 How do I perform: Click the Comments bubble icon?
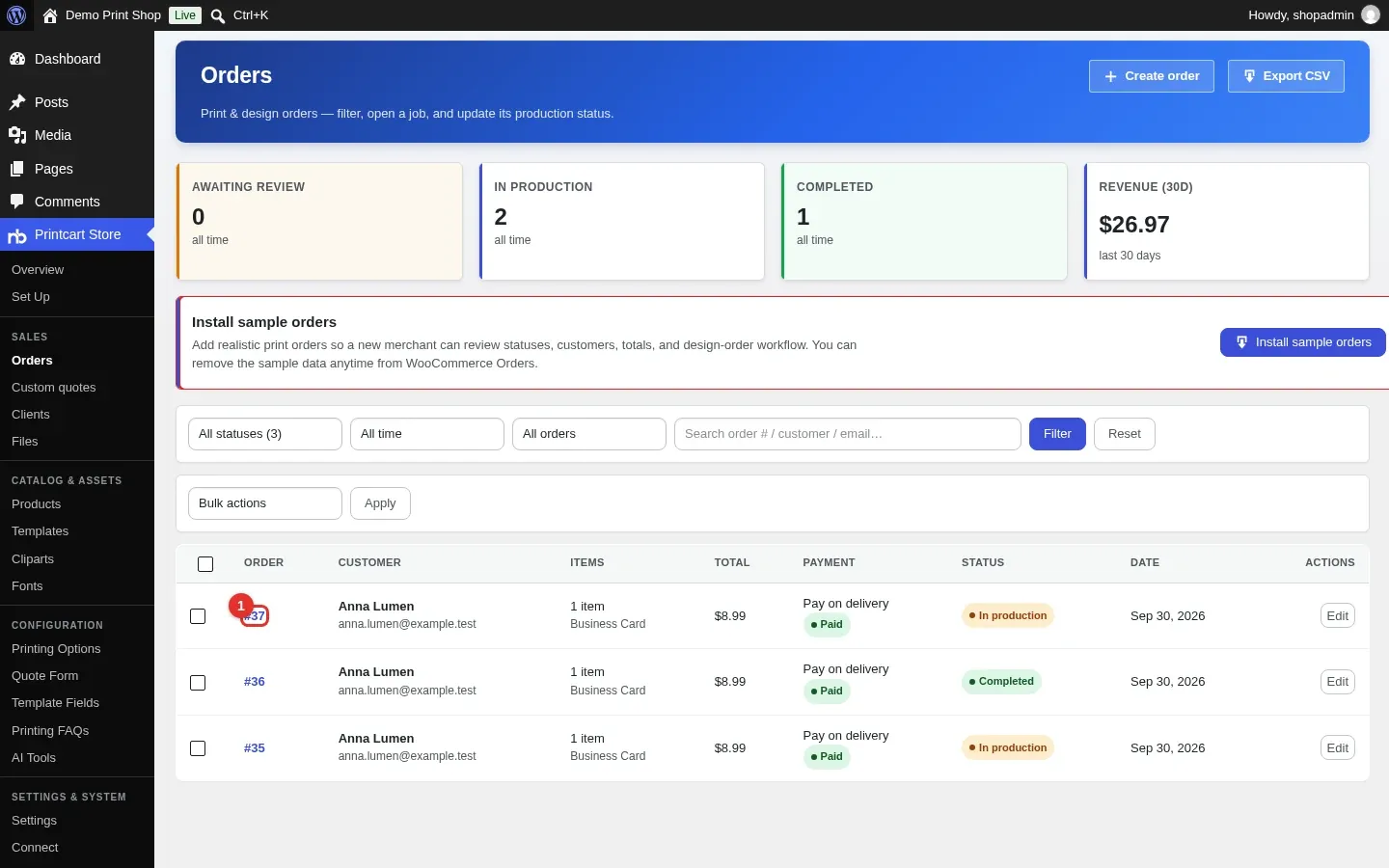pos(17,202)
